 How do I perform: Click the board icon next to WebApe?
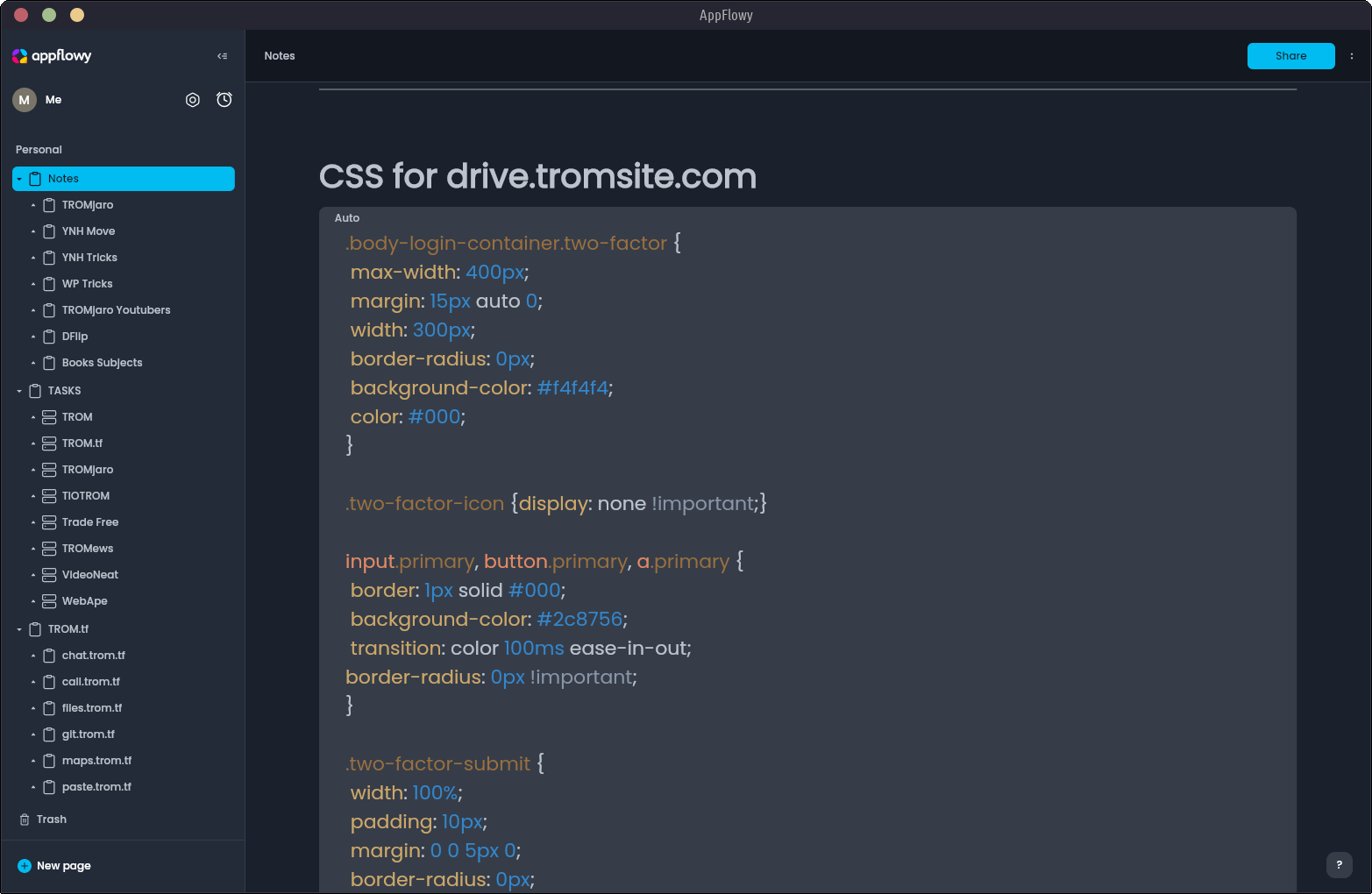(x=49, y=601)
